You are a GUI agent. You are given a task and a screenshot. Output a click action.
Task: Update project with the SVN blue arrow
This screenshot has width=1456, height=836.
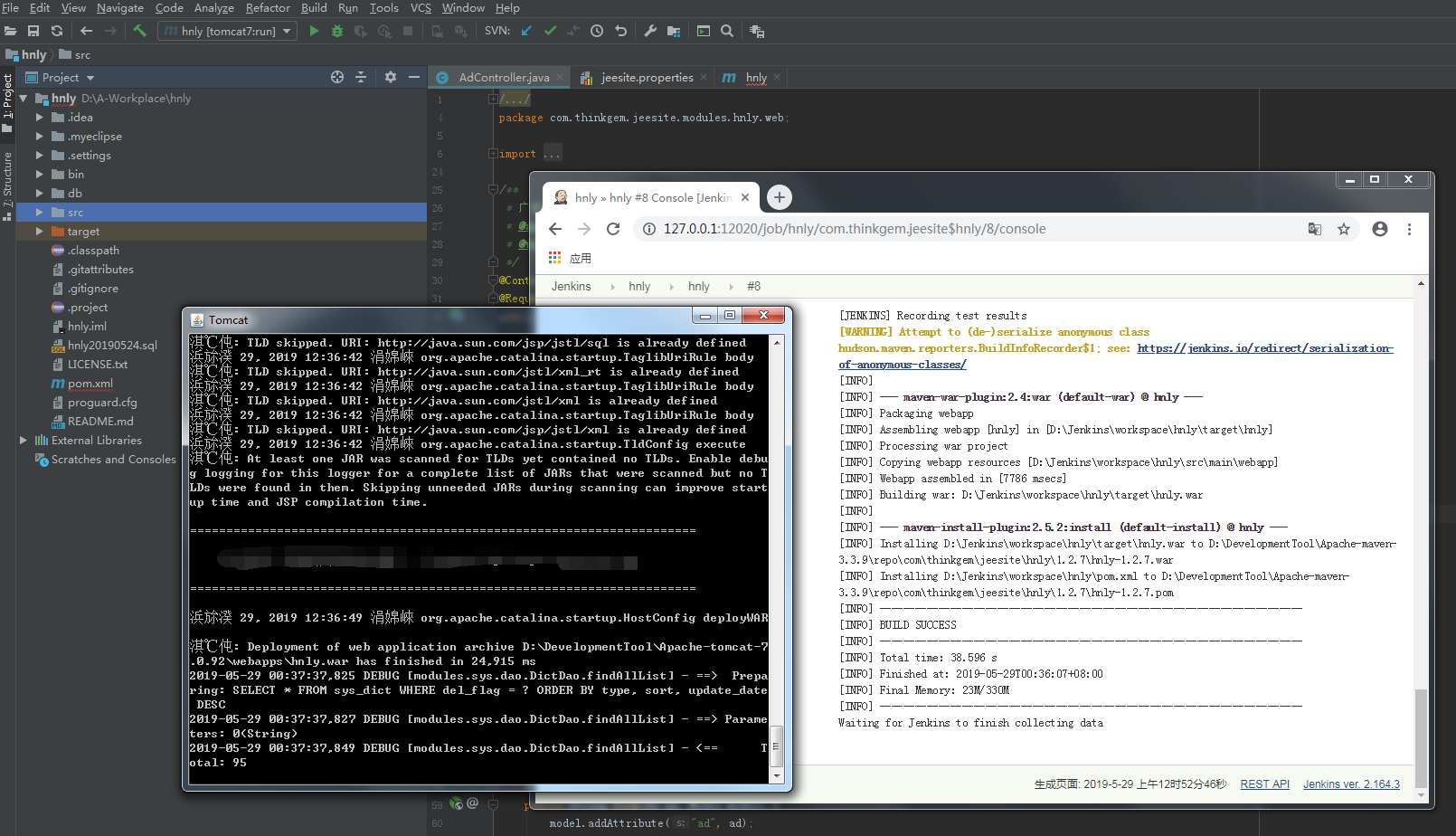click(526, 31)
